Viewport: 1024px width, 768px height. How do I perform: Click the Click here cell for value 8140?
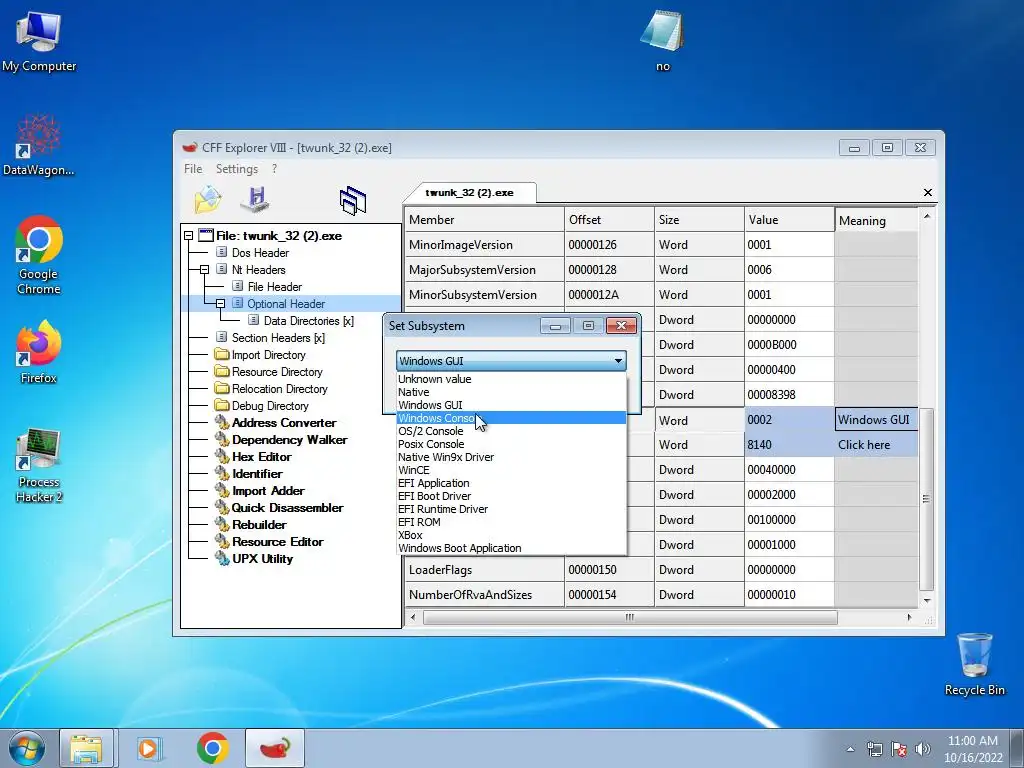pyautogui.click(x=876, y=445)
